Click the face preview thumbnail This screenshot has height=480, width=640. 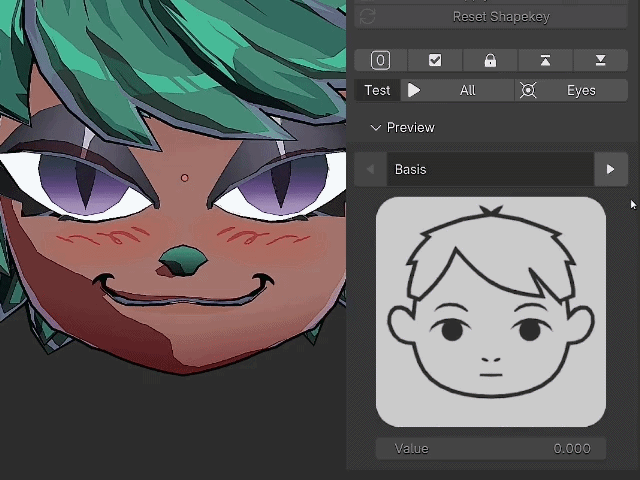491,312
